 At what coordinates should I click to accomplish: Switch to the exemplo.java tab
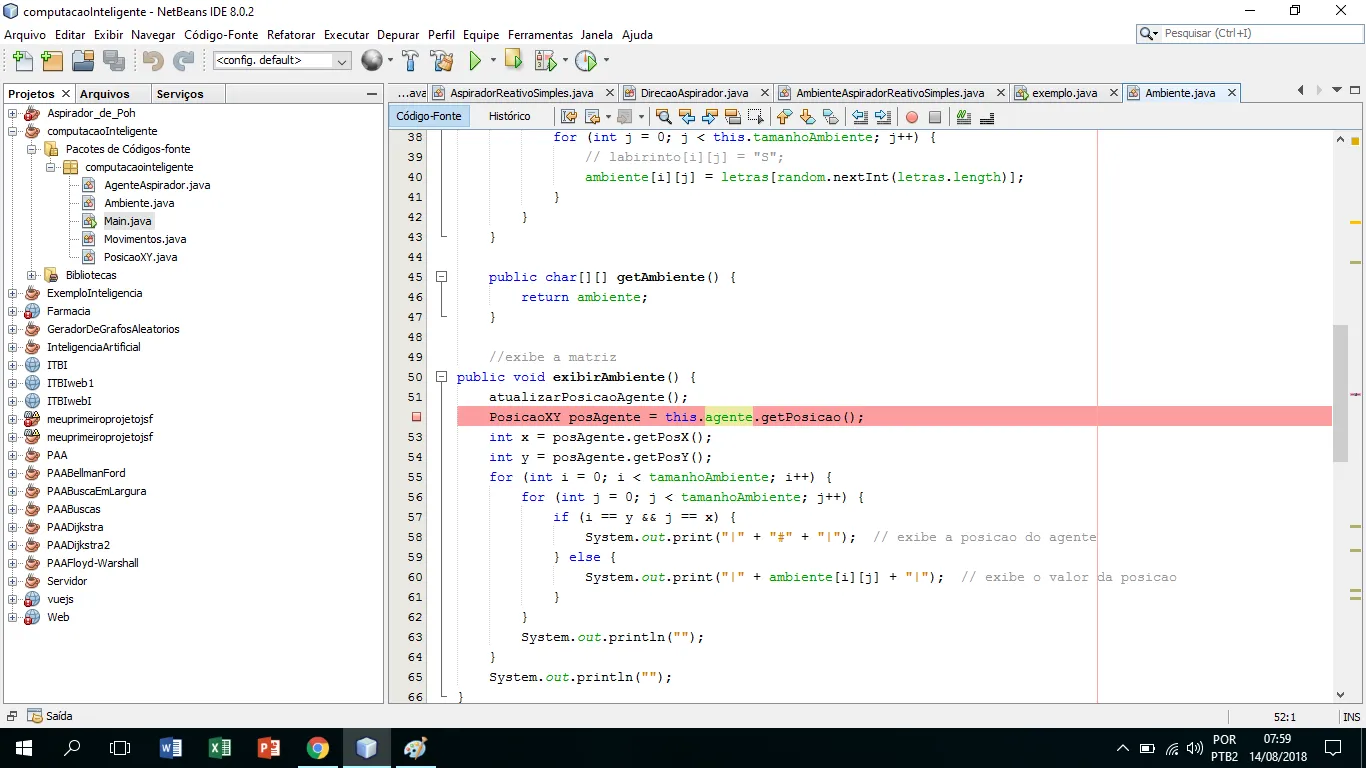pos(1063,93)
